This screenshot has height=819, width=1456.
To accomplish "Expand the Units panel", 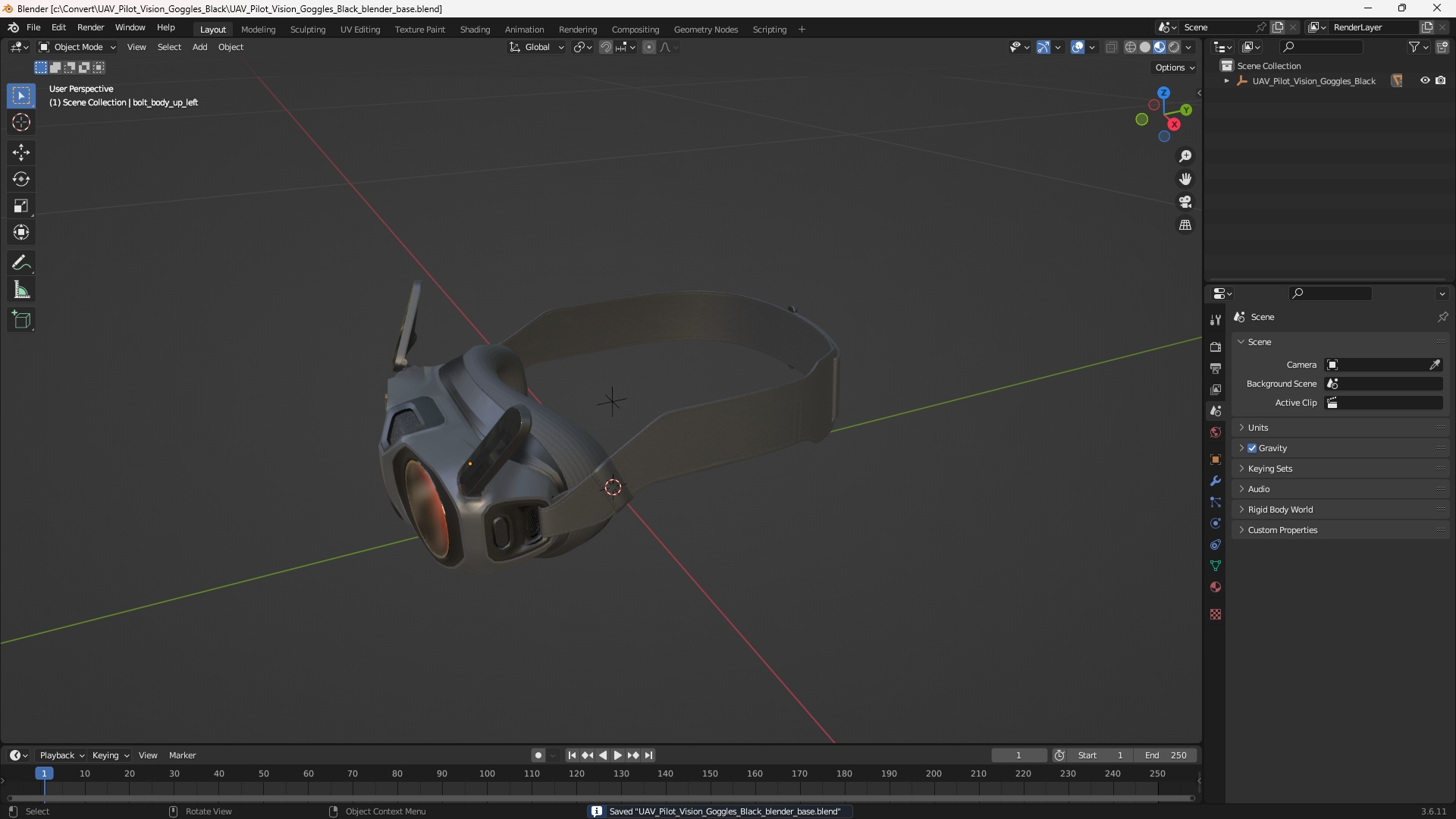I will pyautogui.click(x=1341, y=428).
